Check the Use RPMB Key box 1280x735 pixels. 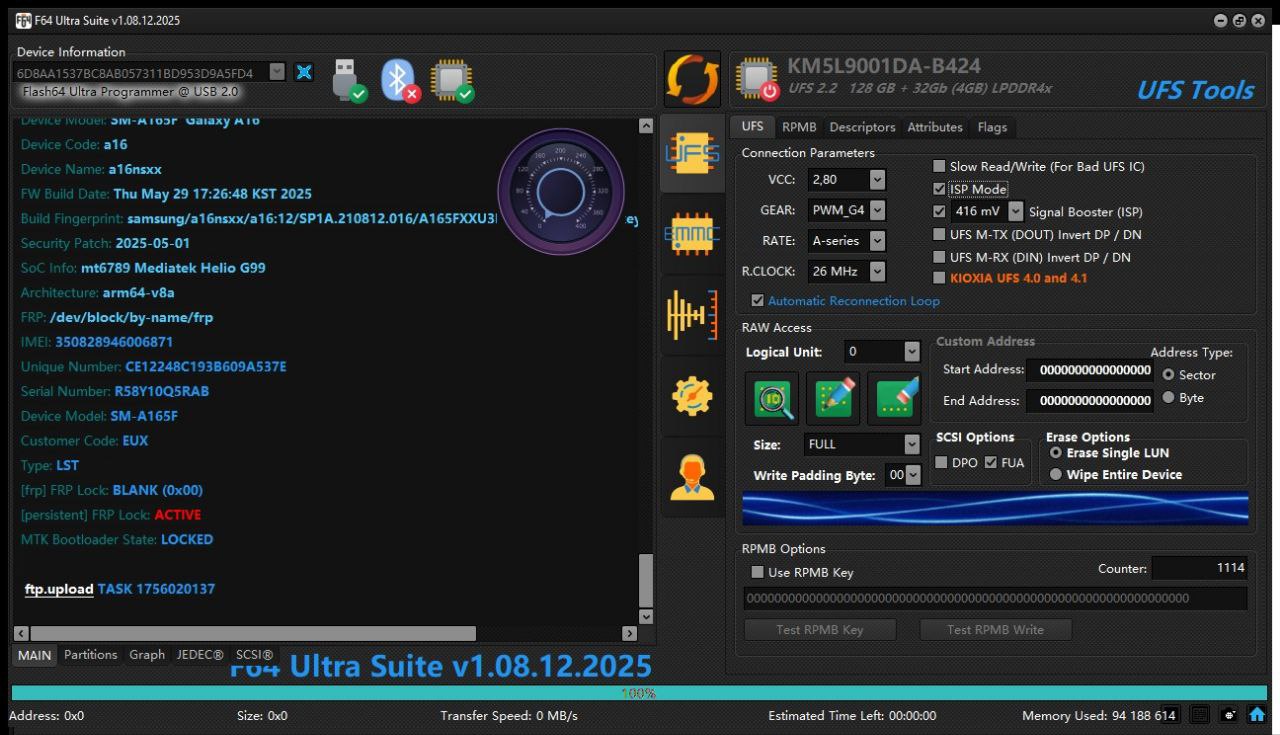757,573
